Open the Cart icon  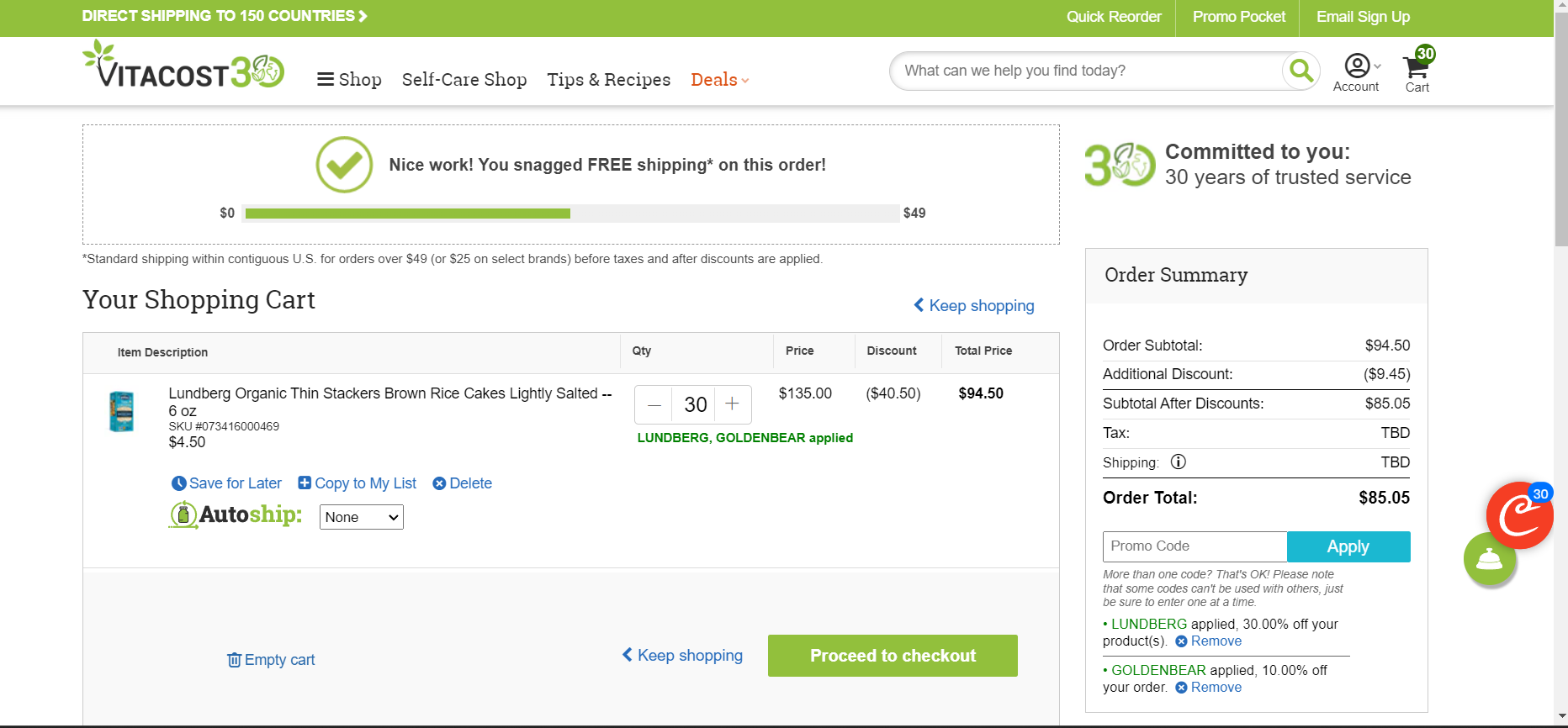1418,71
